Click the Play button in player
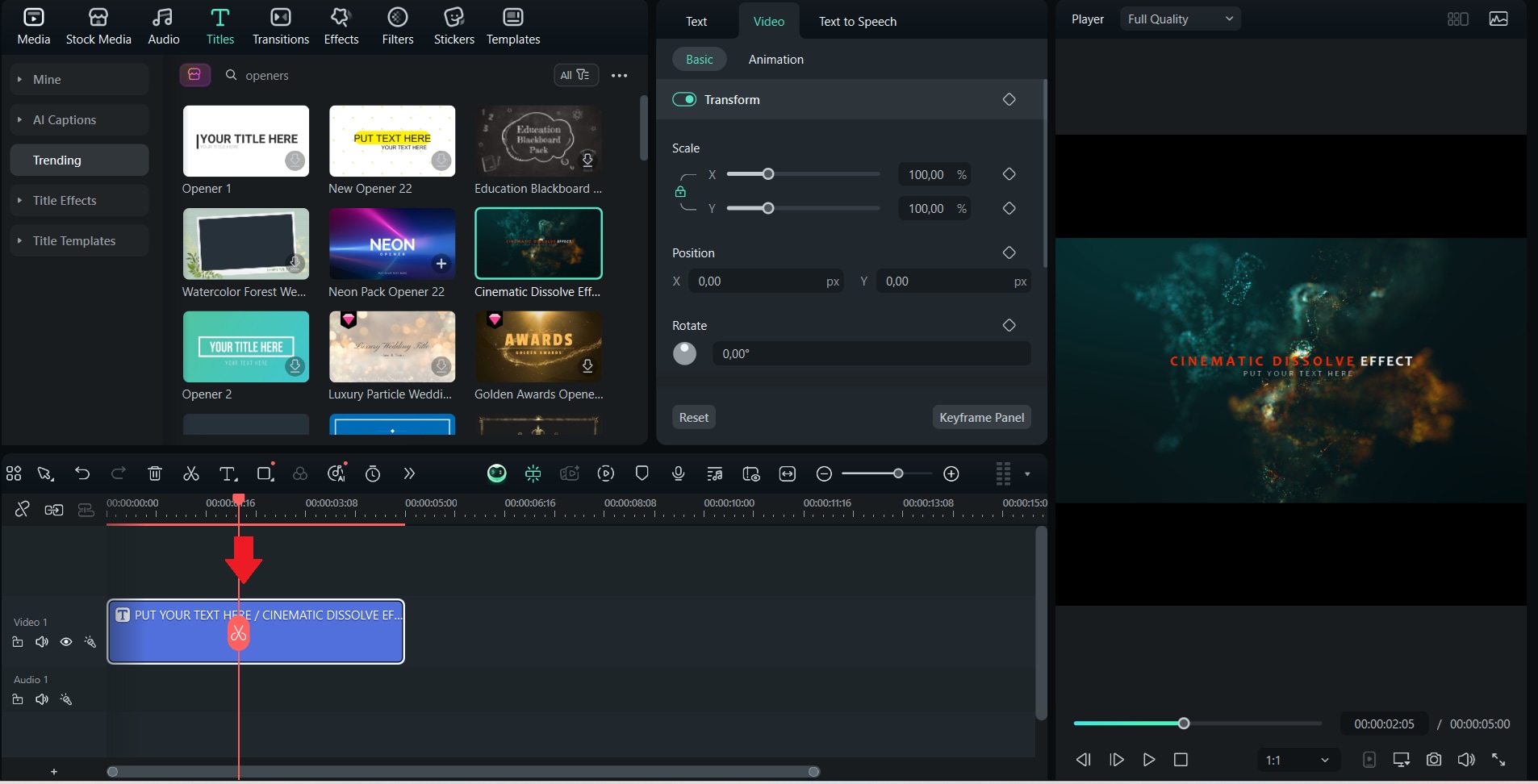1538x784 pixels. (x=1149, y=760)
